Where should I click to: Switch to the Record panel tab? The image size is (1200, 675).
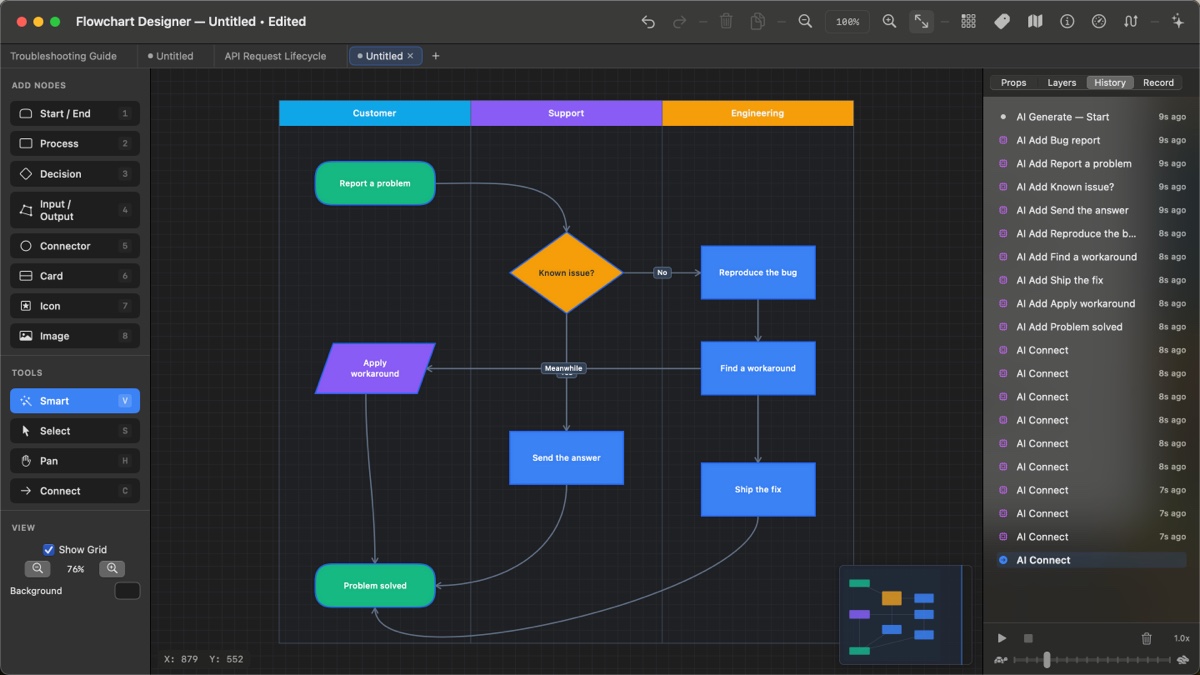tap(1158, 83)
